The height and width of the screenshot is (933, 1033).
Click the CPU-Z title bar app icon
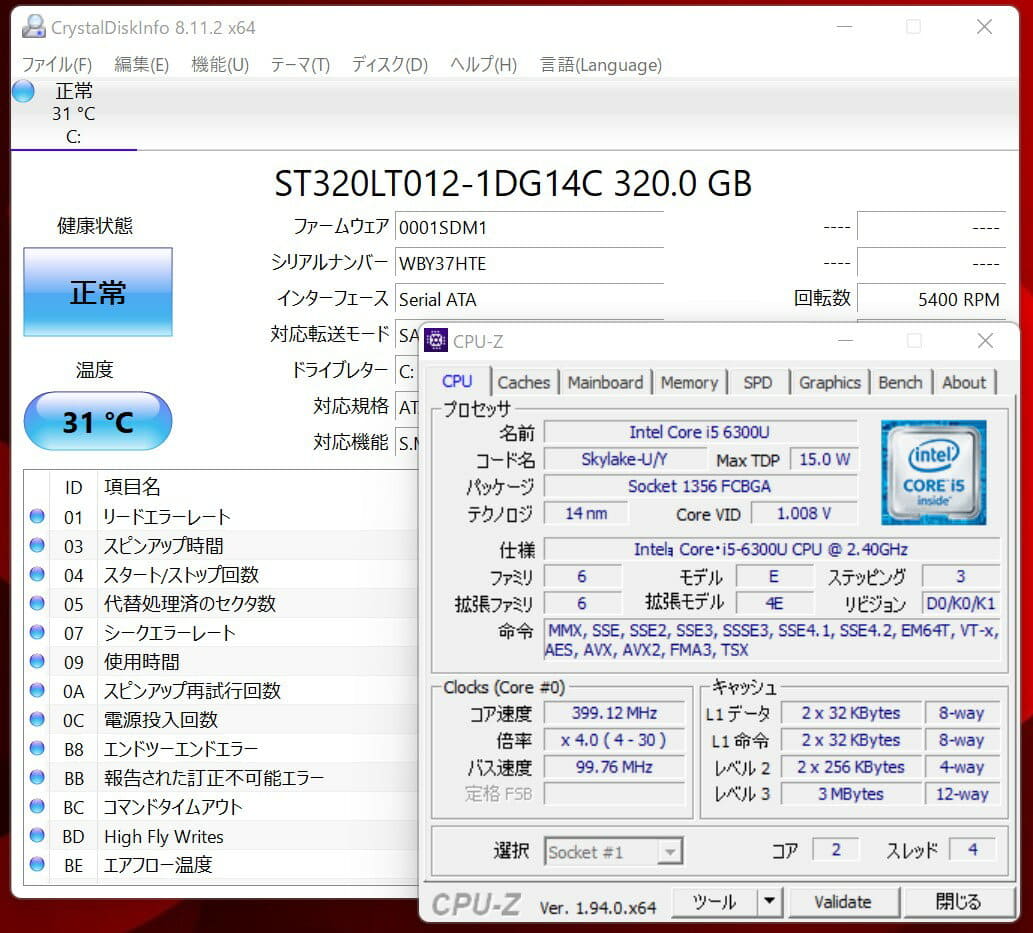(435, 341)
